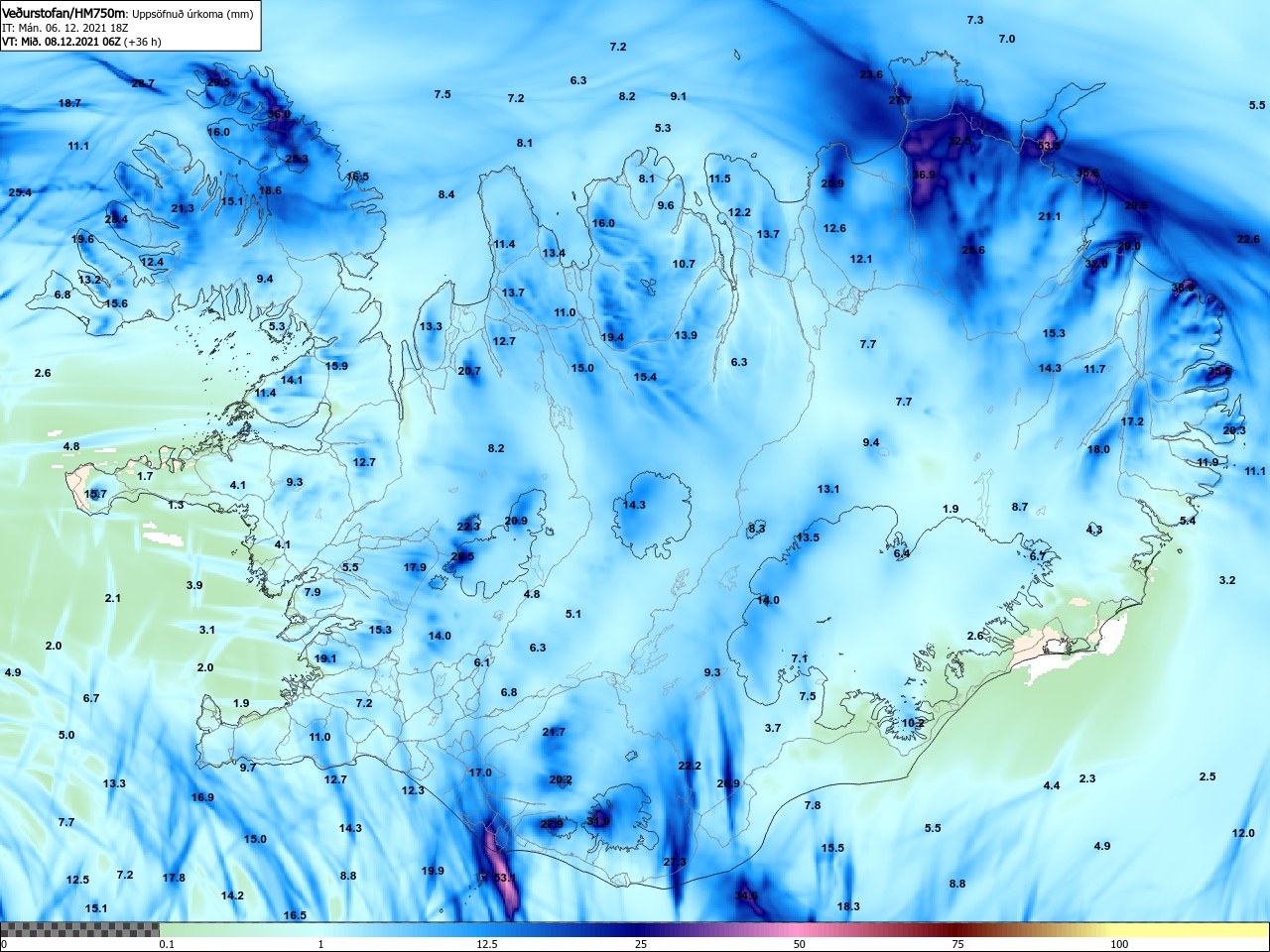Select the 25.4 precipitation value

(x=20, y=192)
